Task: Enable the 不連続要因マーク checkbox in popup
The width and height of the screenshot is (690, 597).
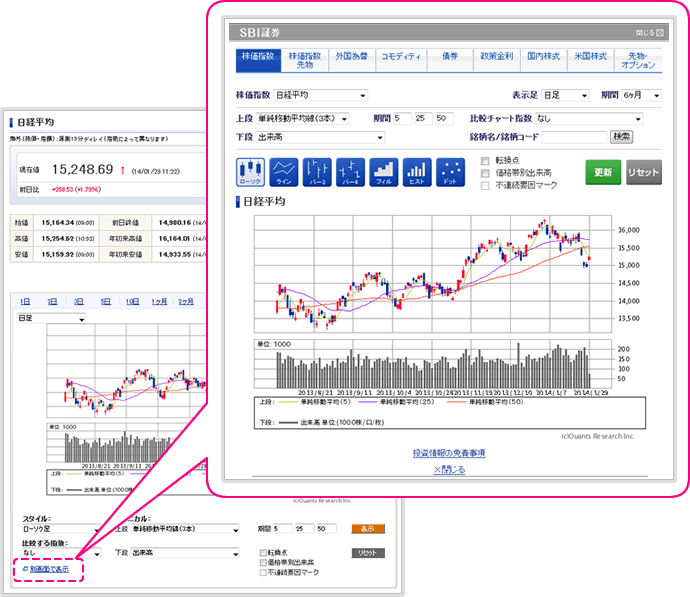Action: click(x=485, y=186)
